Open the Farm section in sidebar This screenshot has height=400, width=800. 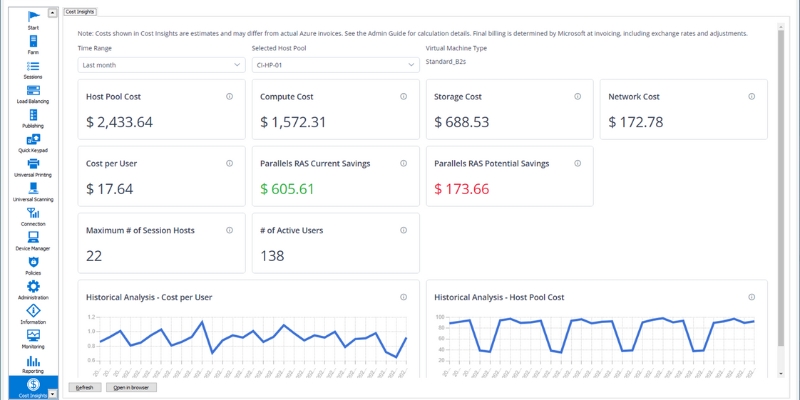(x=33, y=43)
